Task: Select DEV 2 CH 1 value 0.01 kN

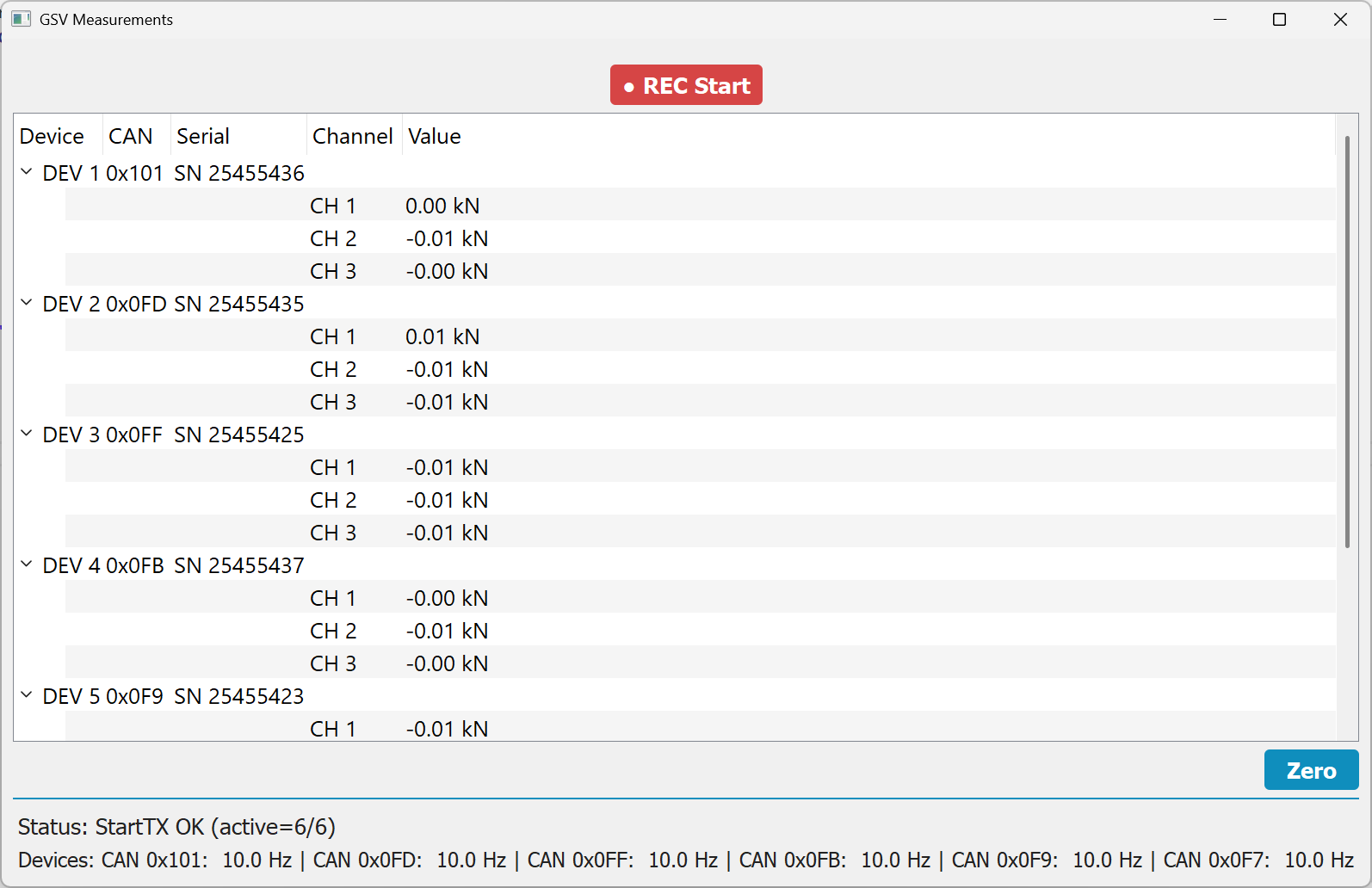Action: (442, 336)
